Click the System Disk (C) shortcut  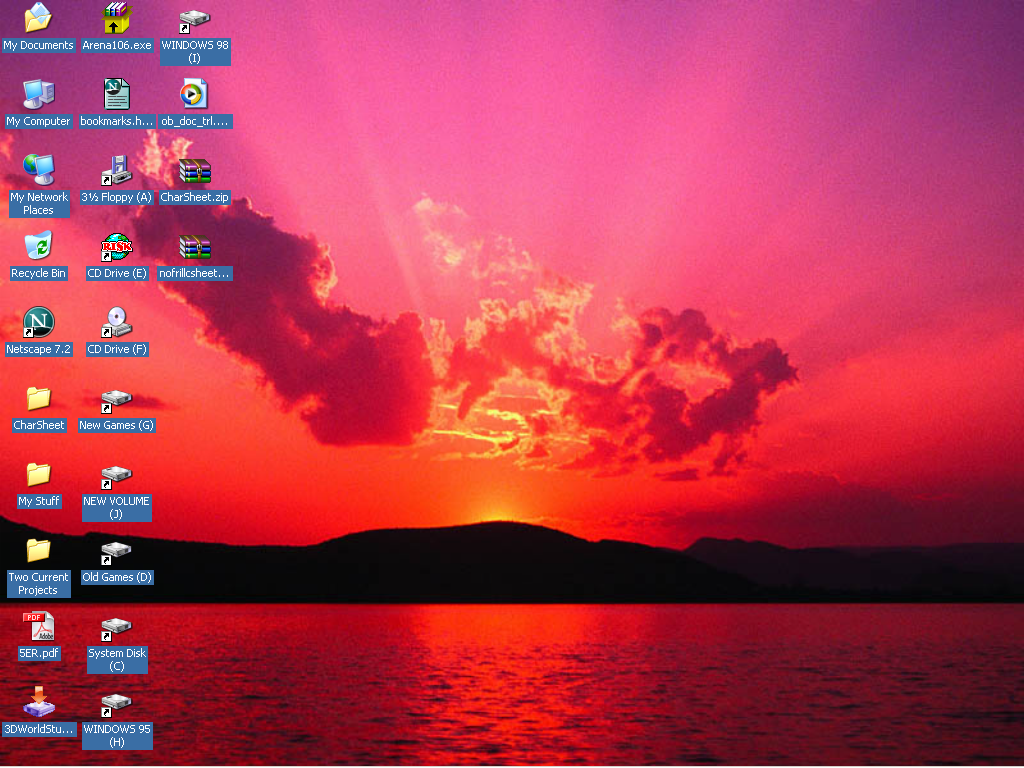117,628
